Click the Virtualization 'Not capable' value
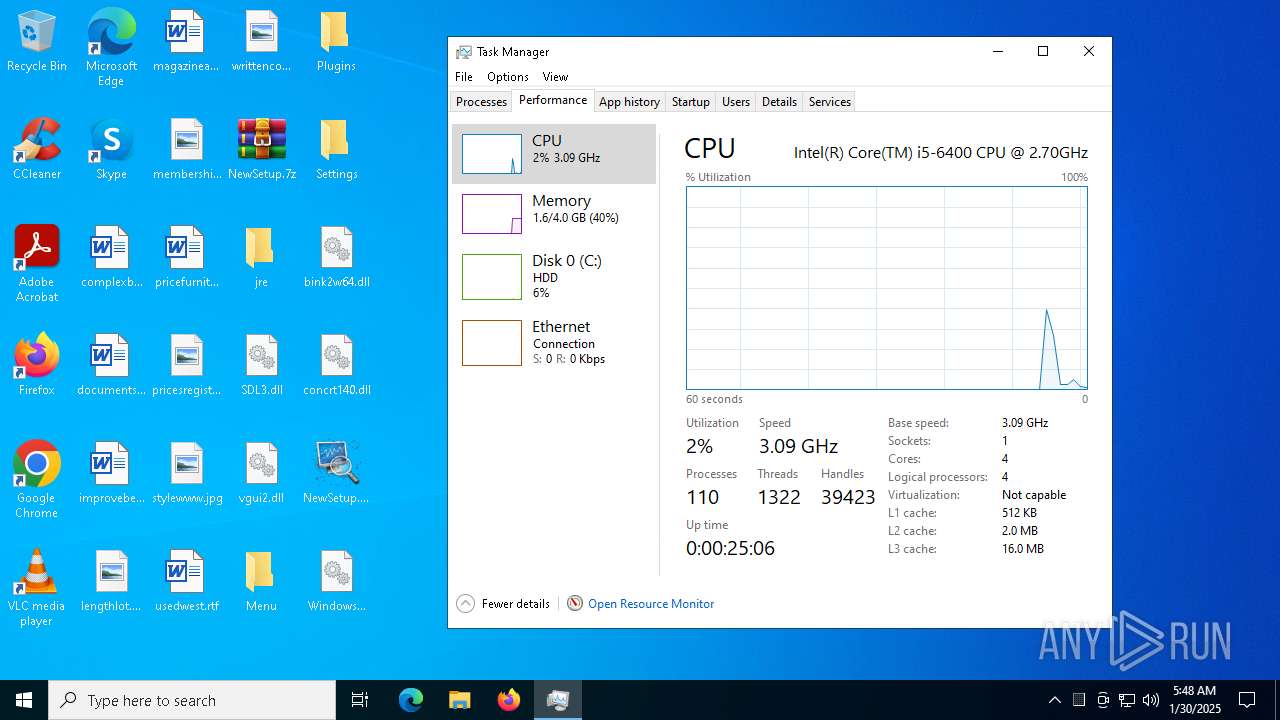Image resolution: width=1280 pixels, height=720 pixels. [1034, 495]
